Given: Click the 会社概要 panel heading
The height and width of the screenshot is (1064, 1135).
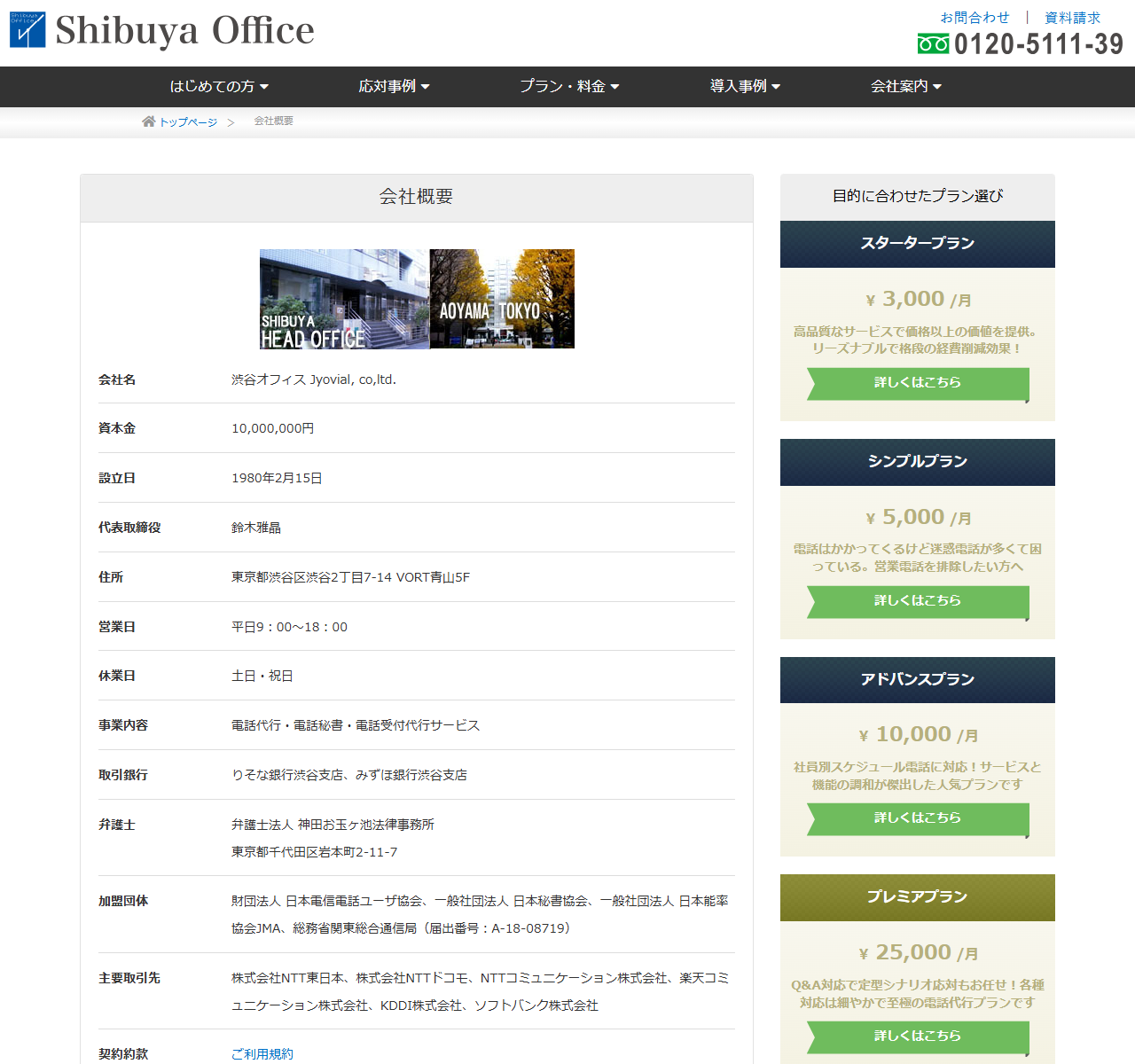Looking at the screenshot, I should 417,197.
